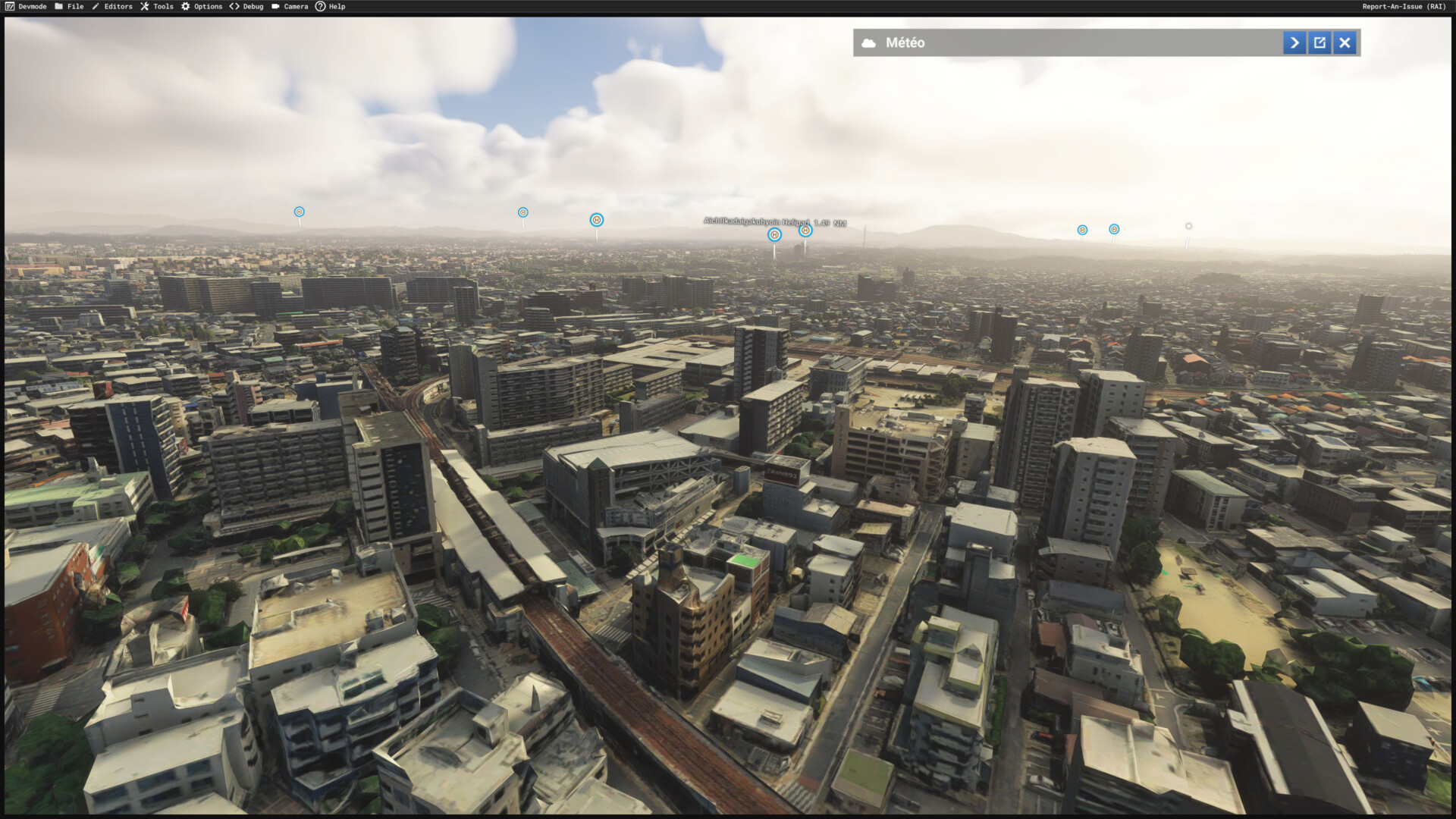Pop out the Météo panel into window

[x=1319, y=42]
